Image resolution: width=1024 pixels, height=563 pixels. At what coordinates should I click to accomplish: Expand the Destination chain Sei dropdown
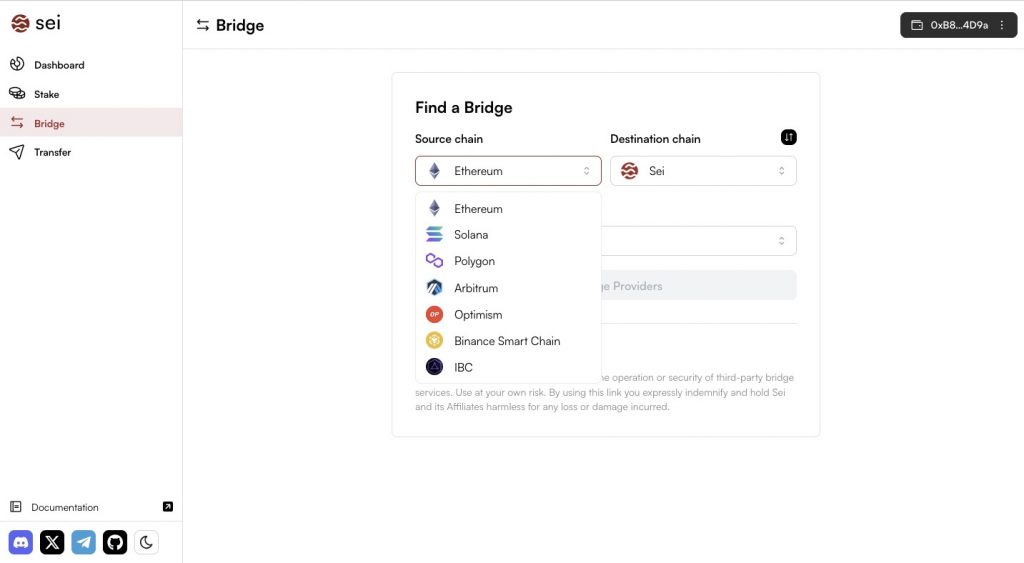703,171
